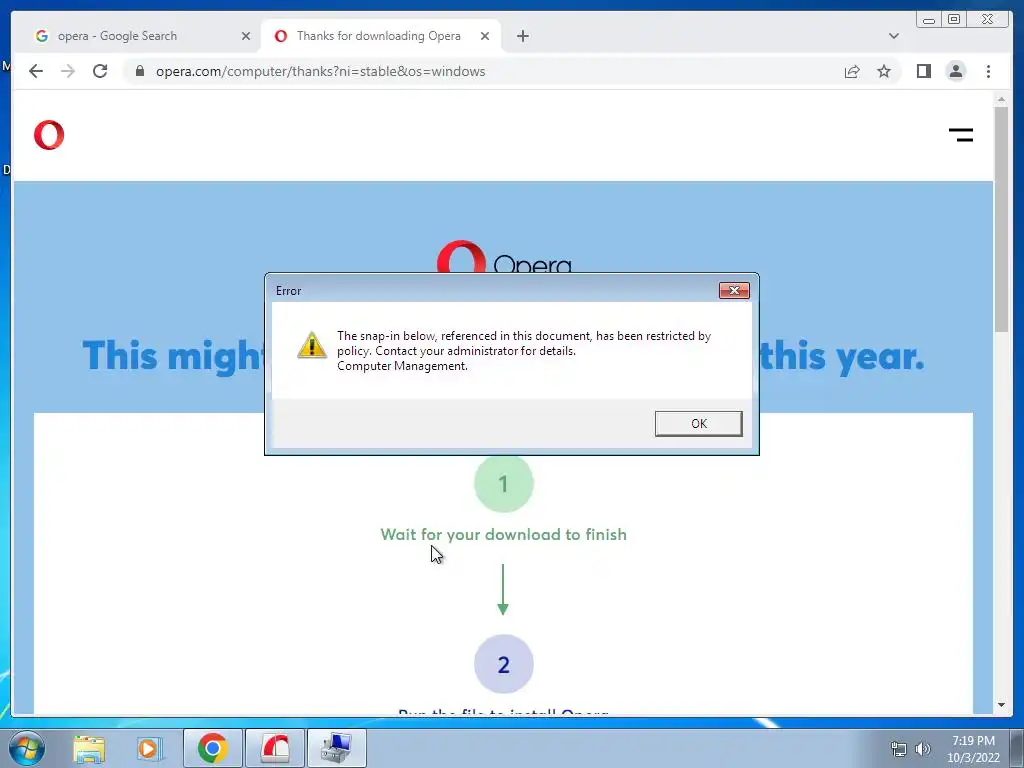The width and height of the screenshot is (1024, 768).
Task: Click volume speaker icon in tray
Action: coord(923,749)
